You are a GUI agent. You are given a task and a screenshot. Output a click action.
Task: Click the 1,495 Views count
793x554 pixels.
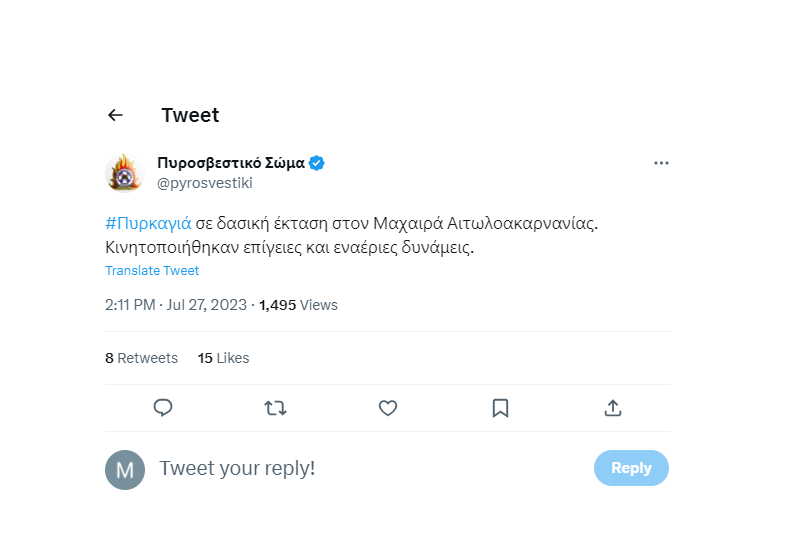point(298,305)
